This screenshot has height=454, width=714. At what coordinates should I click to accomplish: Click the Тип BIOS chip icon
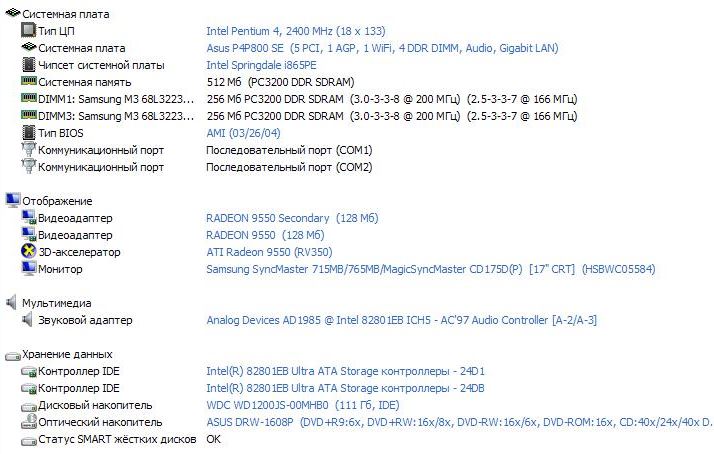pyautogui.click(x=28, y=133)
